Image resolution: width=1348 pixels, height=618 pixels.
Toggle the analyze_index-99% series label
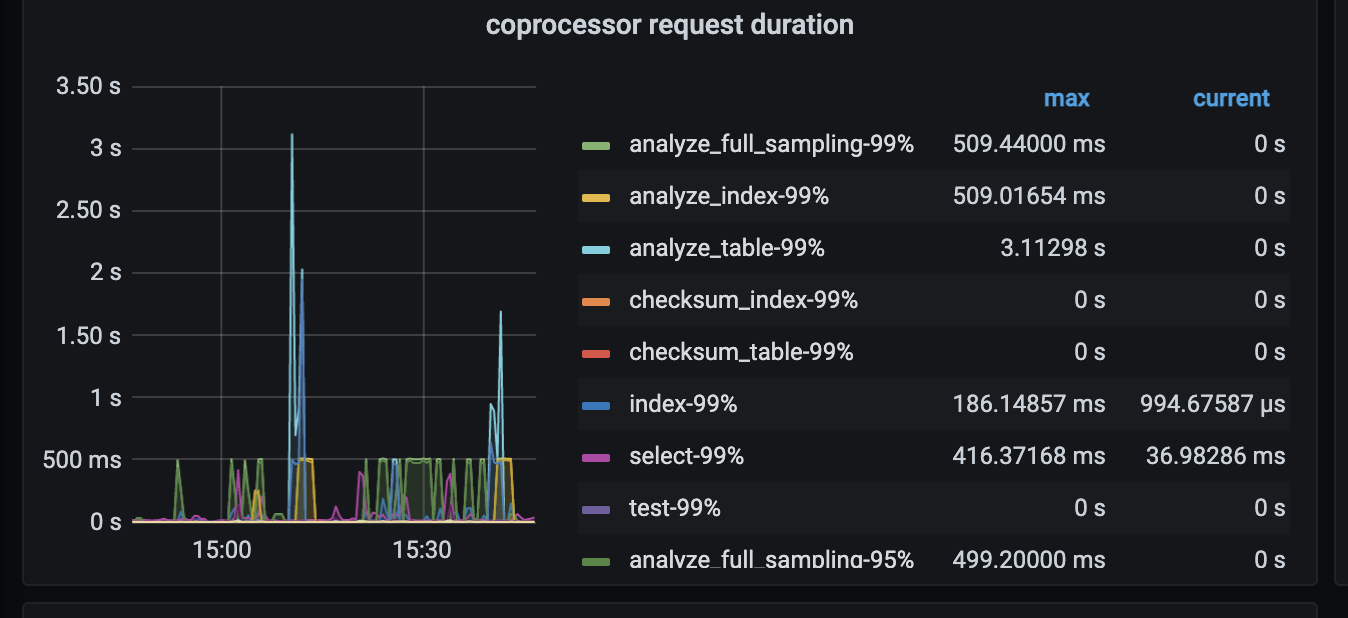tap(728, 196)
